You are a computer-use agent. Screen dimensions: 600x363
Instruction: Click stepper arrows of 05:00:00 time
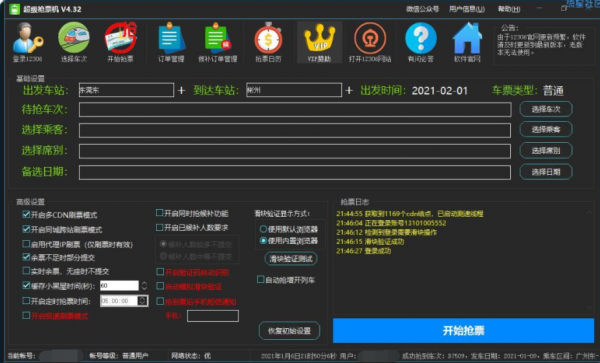[x=143, y=301]
